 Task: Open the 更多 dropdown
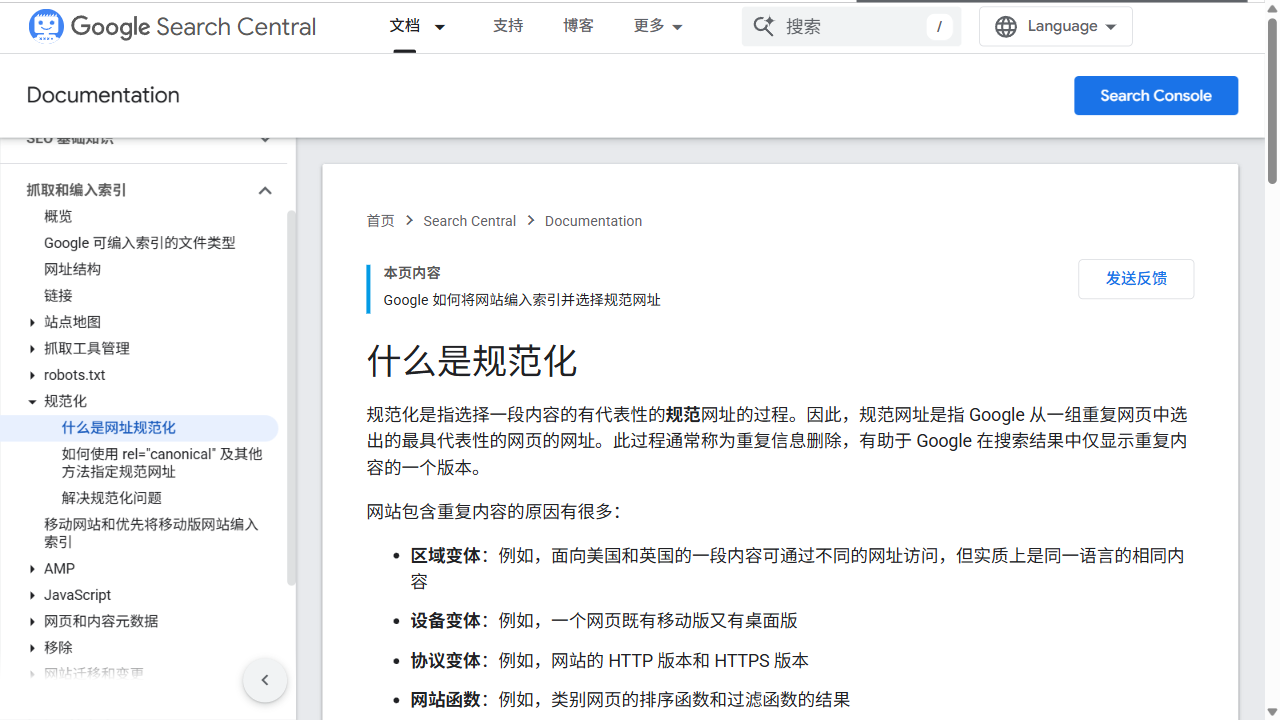coord(657,26)
